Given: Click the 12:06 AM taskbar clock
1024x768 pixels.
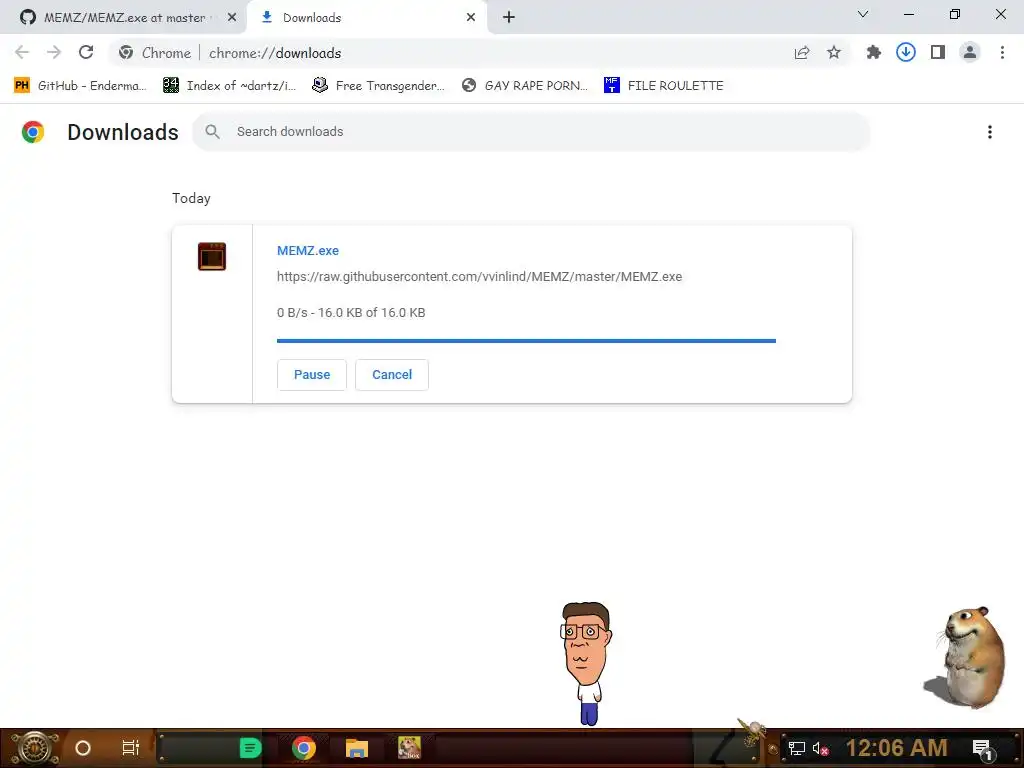Looking at the screenshot, I should pos(897,748).
